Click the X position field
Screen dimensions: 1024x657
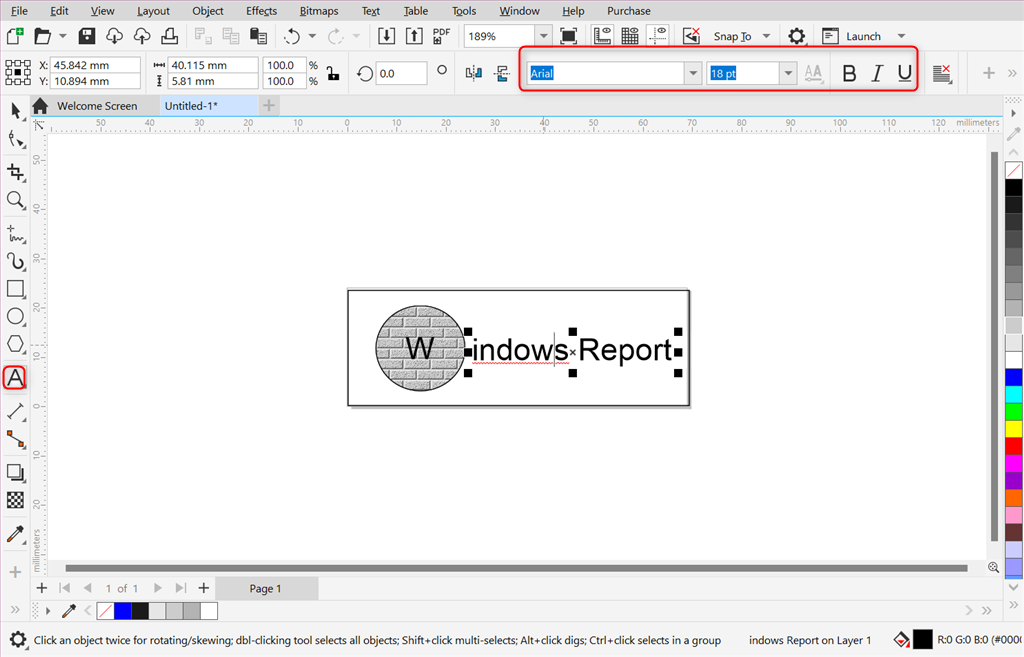coord(95,65)
